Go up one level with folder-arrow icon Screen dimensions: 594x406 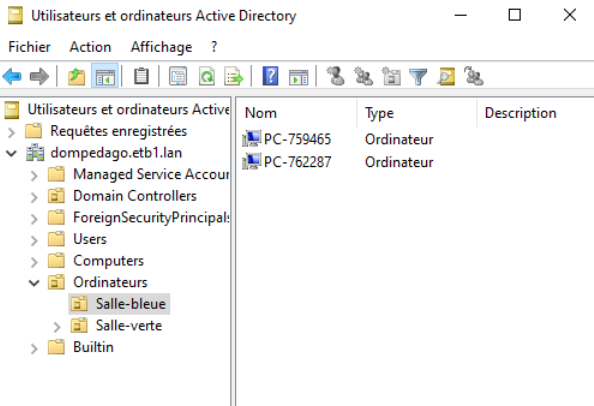[x=76, y=77]
